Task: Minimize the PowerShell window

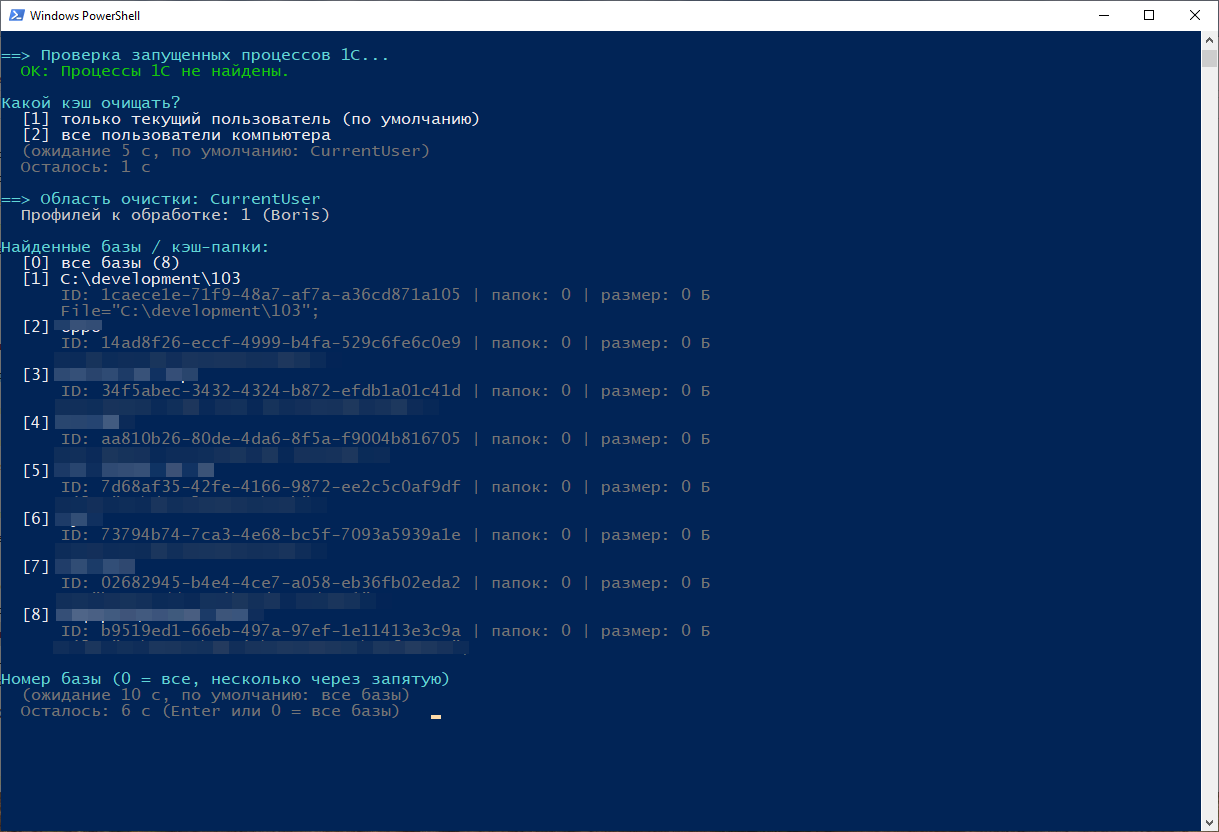Action: click(1103, 15)
